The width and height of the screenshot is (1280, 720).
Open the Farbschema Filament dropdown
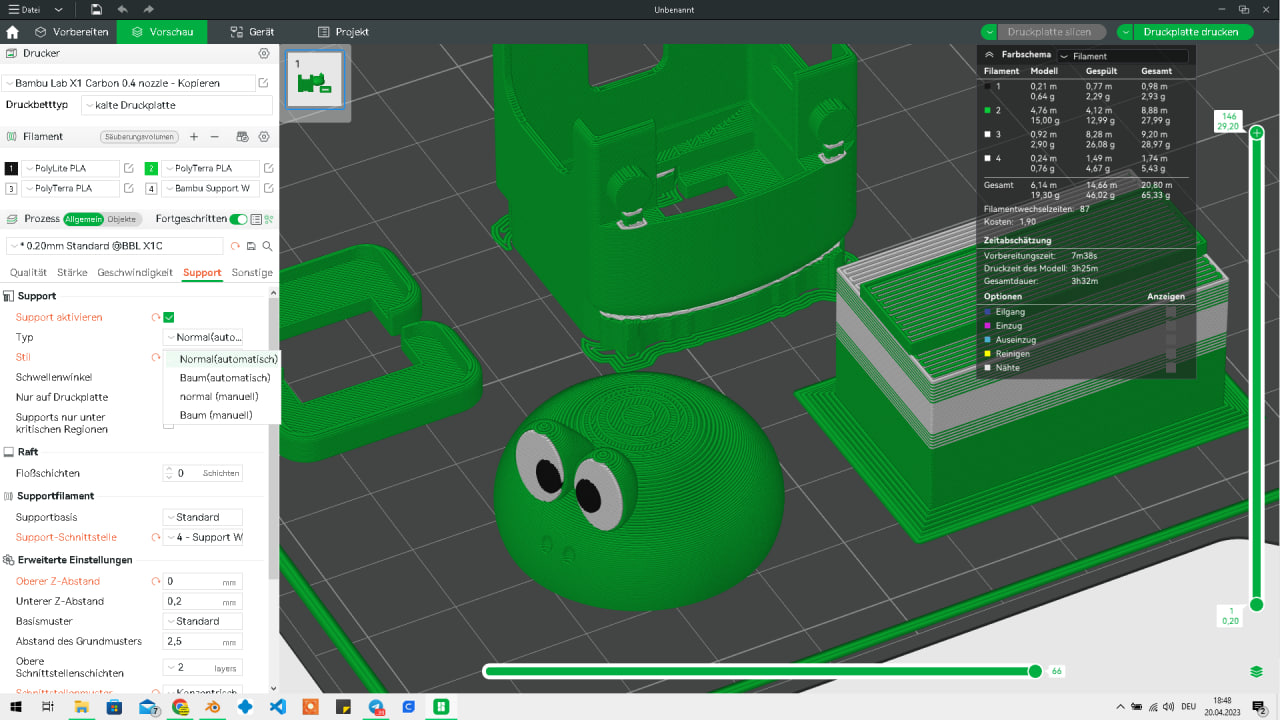(1123, 56)
